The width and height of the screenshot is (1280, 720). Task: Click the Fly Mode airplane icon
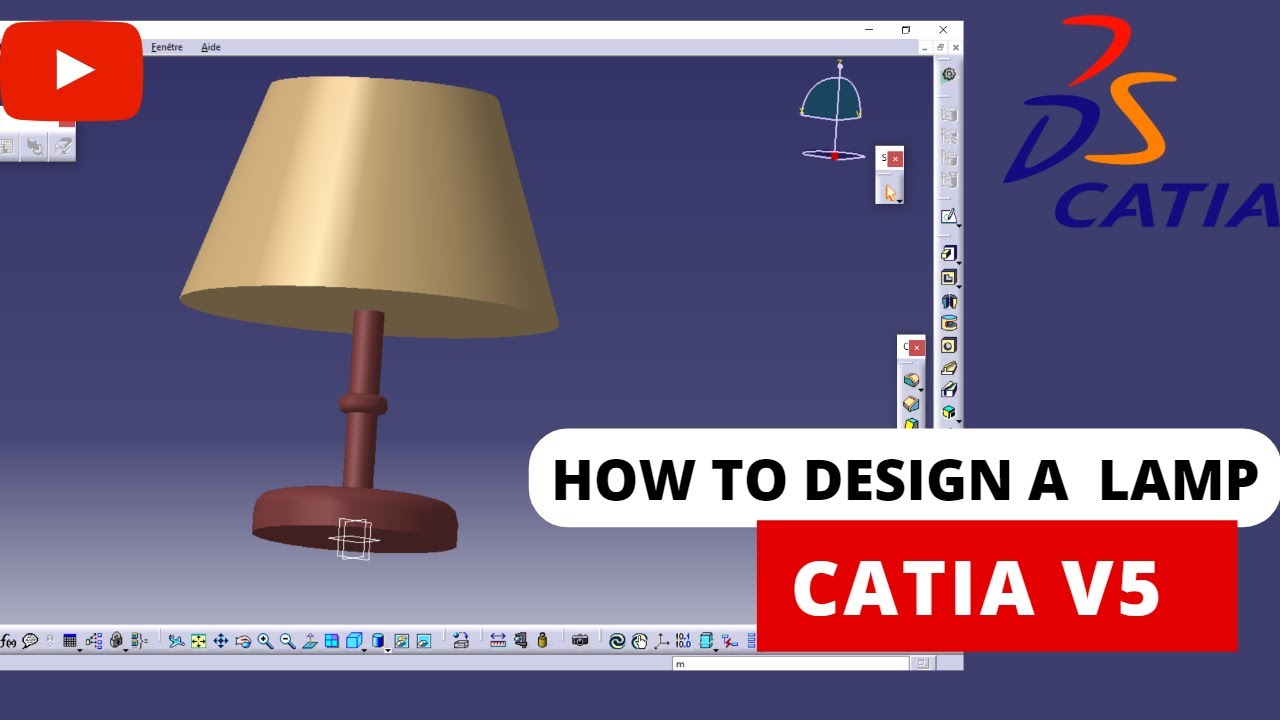coord(176,641)
